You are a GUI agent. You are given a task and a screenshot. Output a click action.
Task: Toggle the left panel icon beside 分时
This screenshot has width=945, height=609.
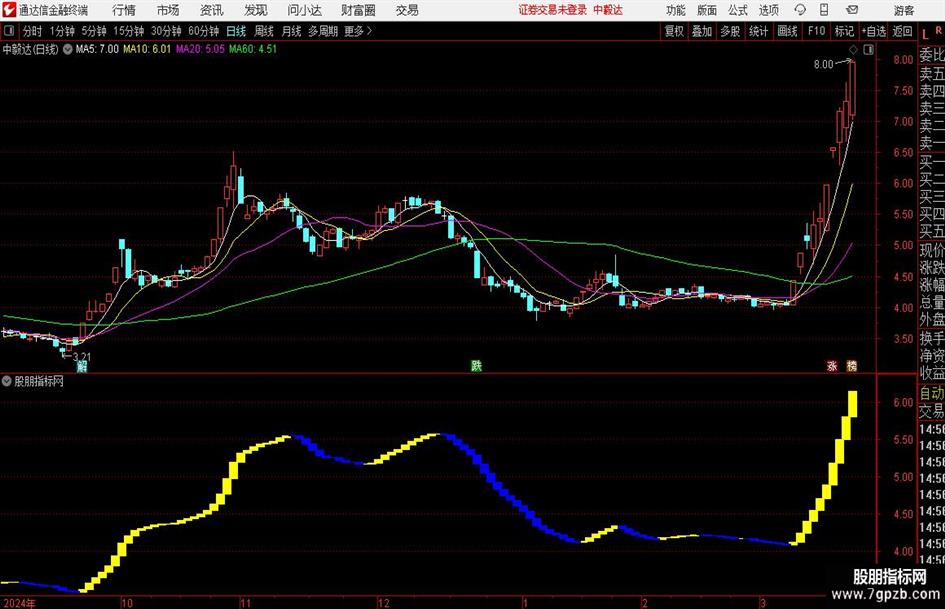[x=9, y=31]
